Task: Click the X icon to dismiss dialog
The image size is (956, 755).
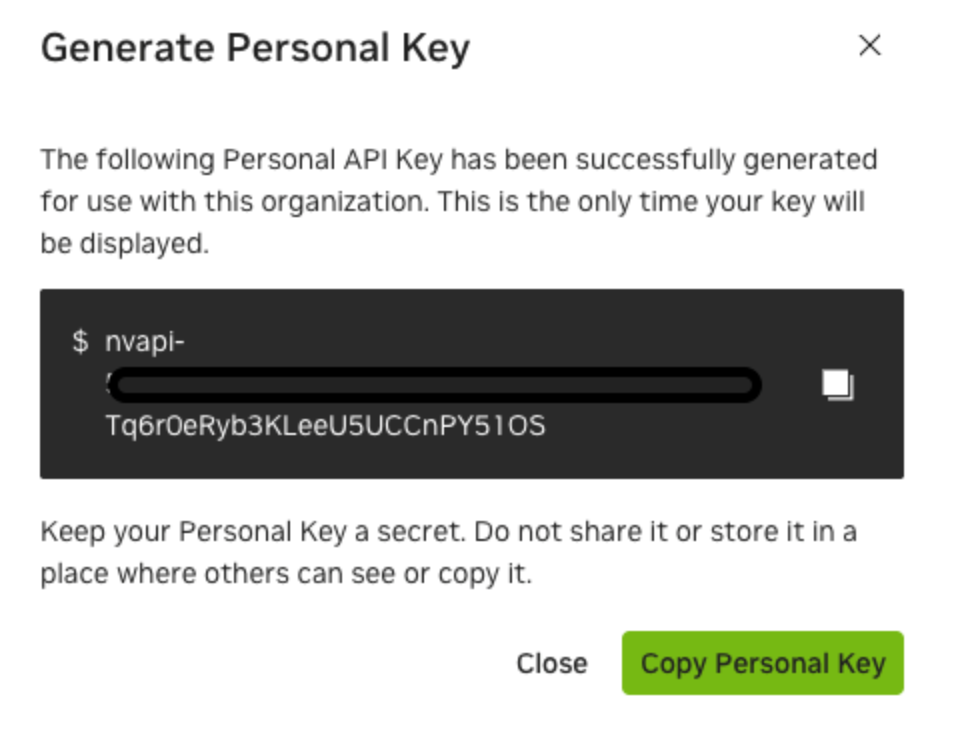Action: tap(870, 45)
